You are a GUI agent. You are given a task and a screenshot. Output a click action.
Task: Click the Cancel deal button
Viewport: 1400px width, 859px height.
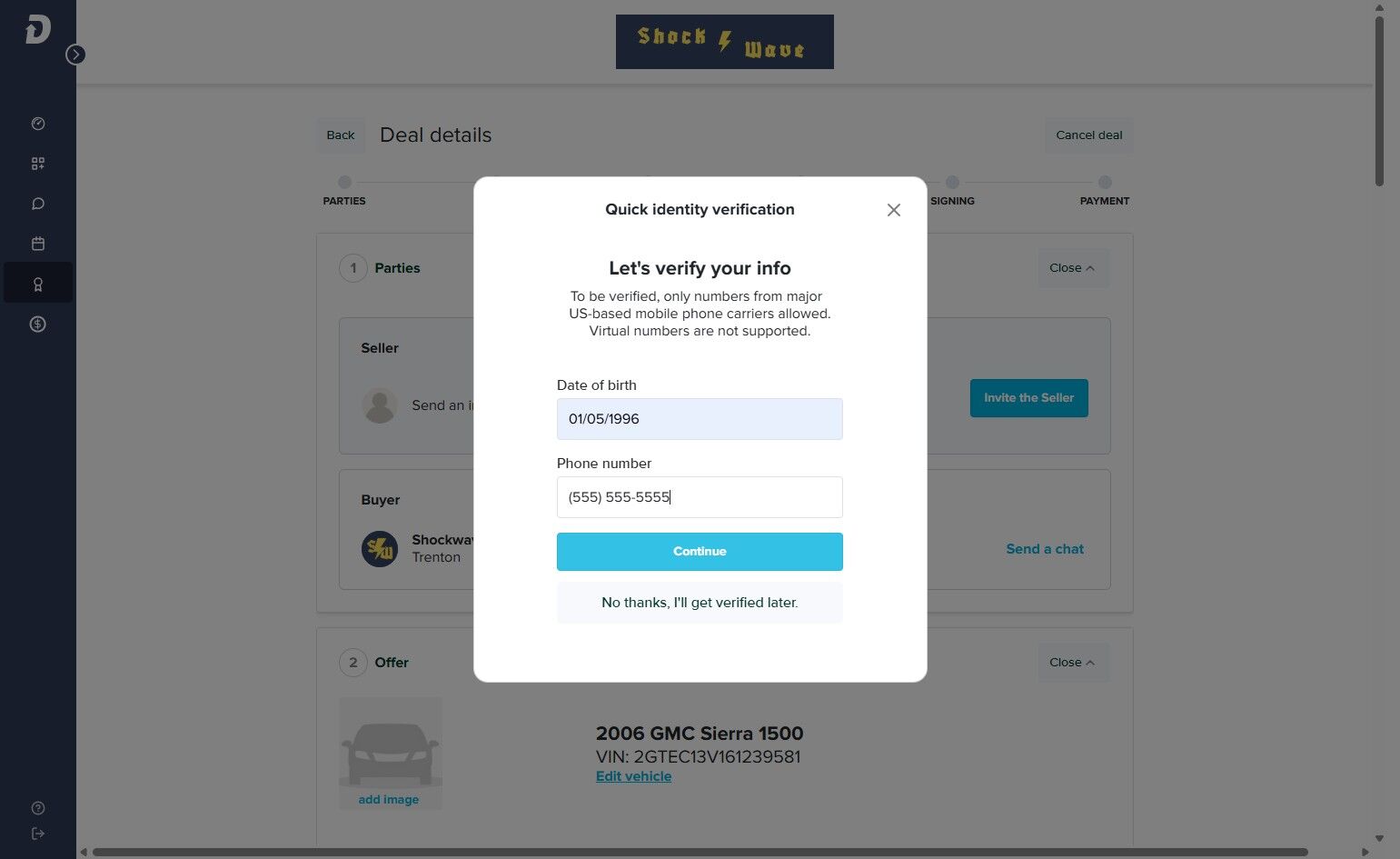point(1088,135)
